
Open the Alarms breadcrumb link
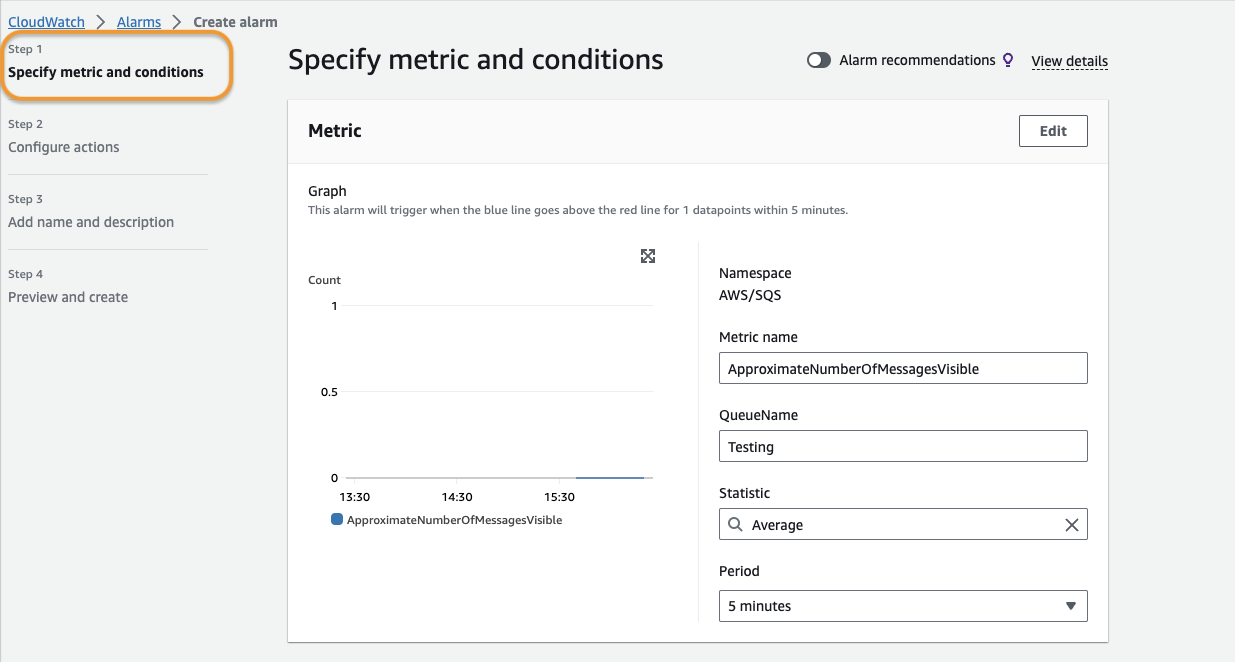pyautogui.click(x=139, y=22)
